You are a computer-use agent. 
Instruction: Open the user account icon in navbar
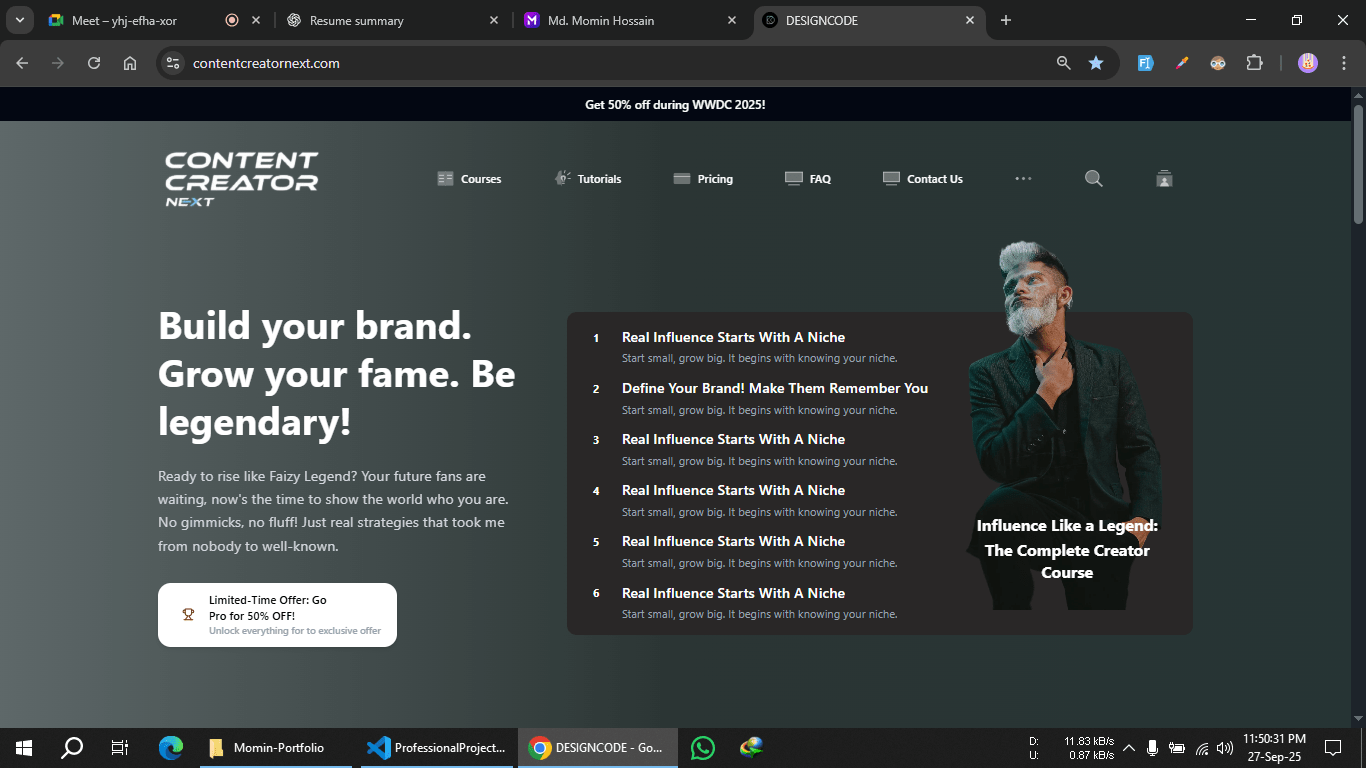point(1164,179)
